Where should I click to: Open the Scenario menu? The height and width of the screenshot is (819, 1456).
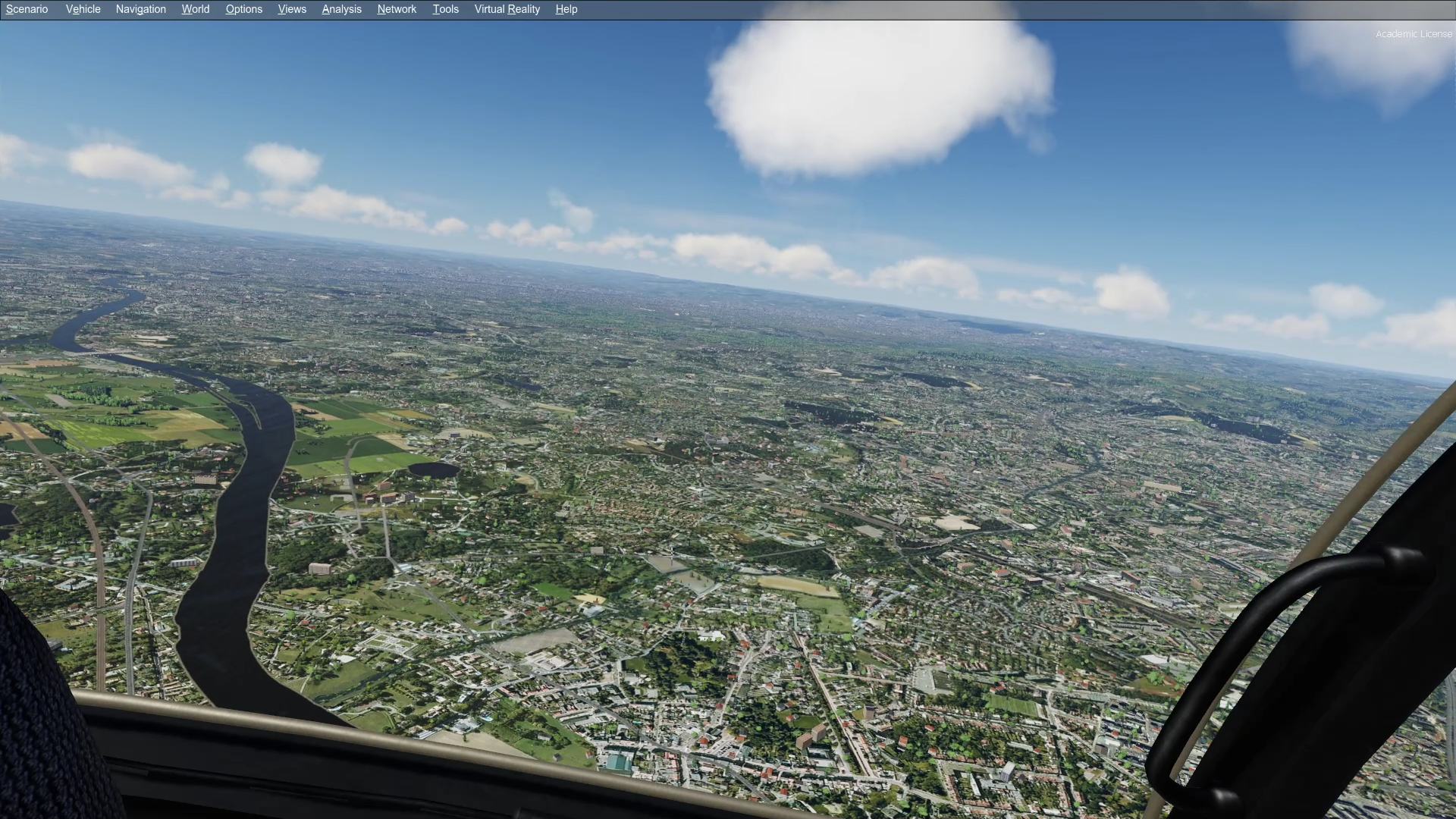coord(27,9)
